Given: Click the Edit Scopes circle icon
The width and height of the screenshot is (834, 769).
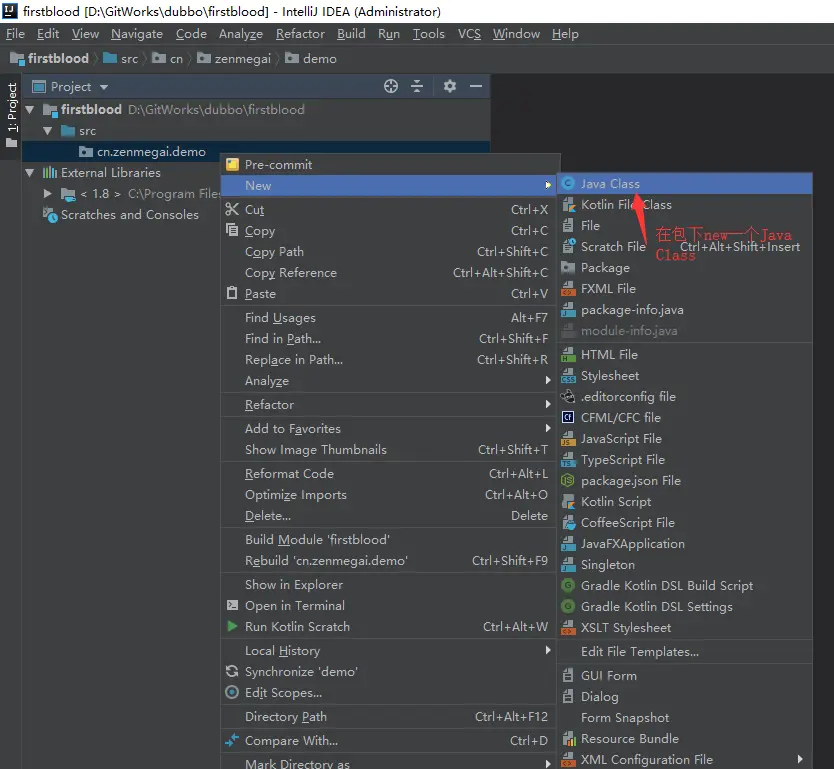Looking at the screenshot, I should click(232, 692).
